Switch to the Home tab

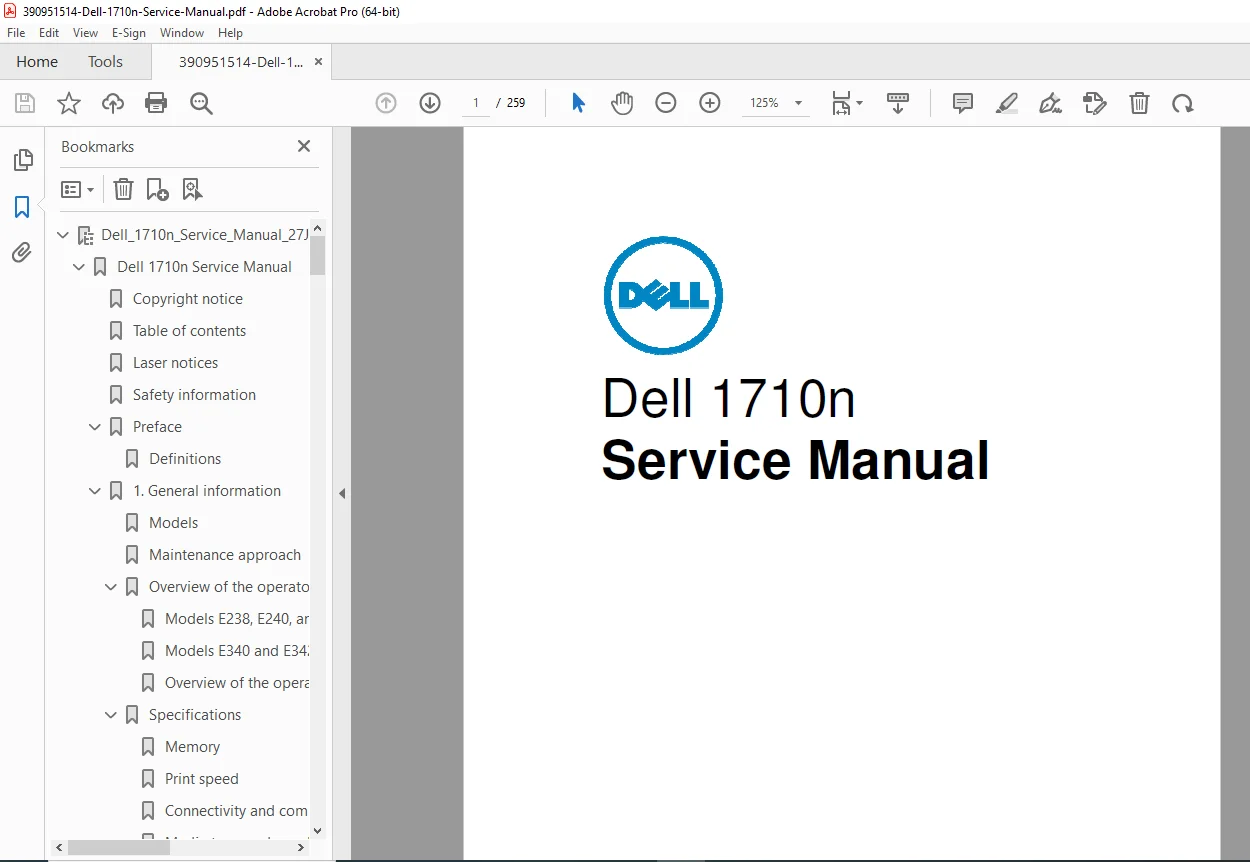[37, 62]
